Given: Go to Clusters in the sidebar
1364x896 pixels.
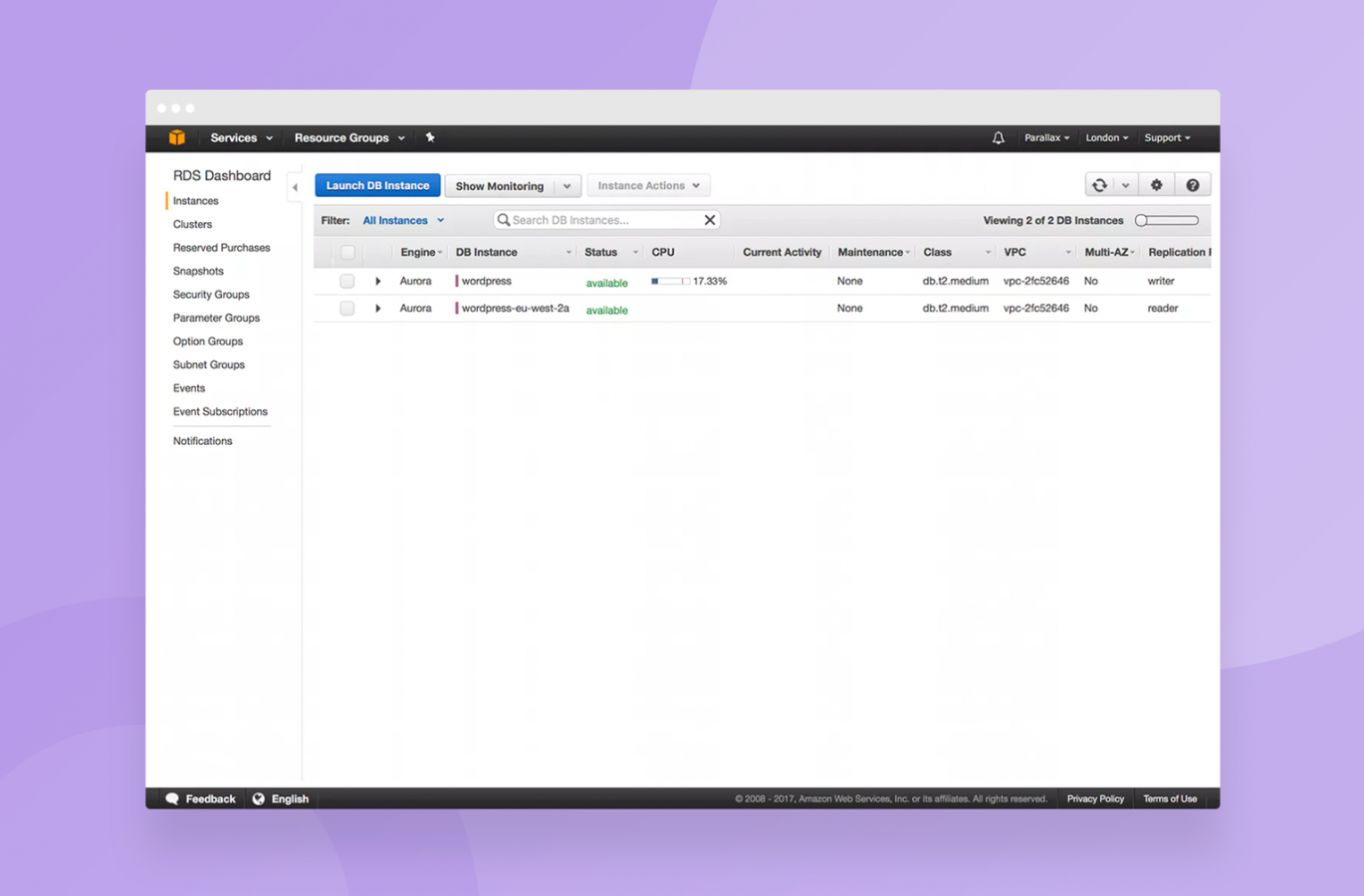Looking at the screenshot, I should coord(192,224).
